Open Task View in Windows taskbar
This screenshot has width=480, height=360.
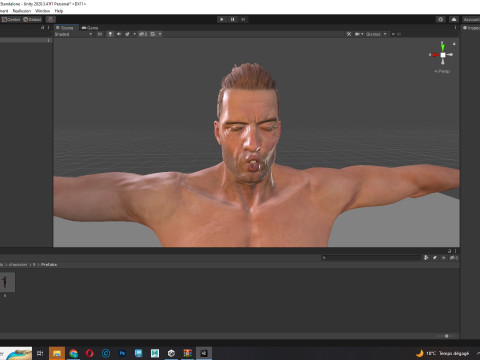(40, 353)
